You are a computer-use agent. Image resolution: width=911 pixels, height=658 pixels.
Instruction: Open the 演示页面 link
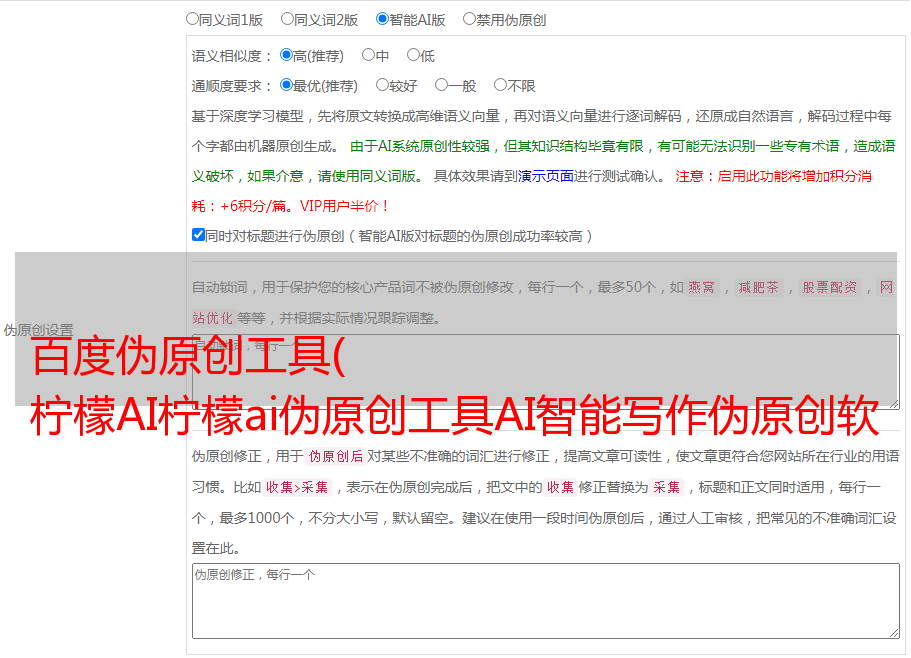click(x=545, y=176)
